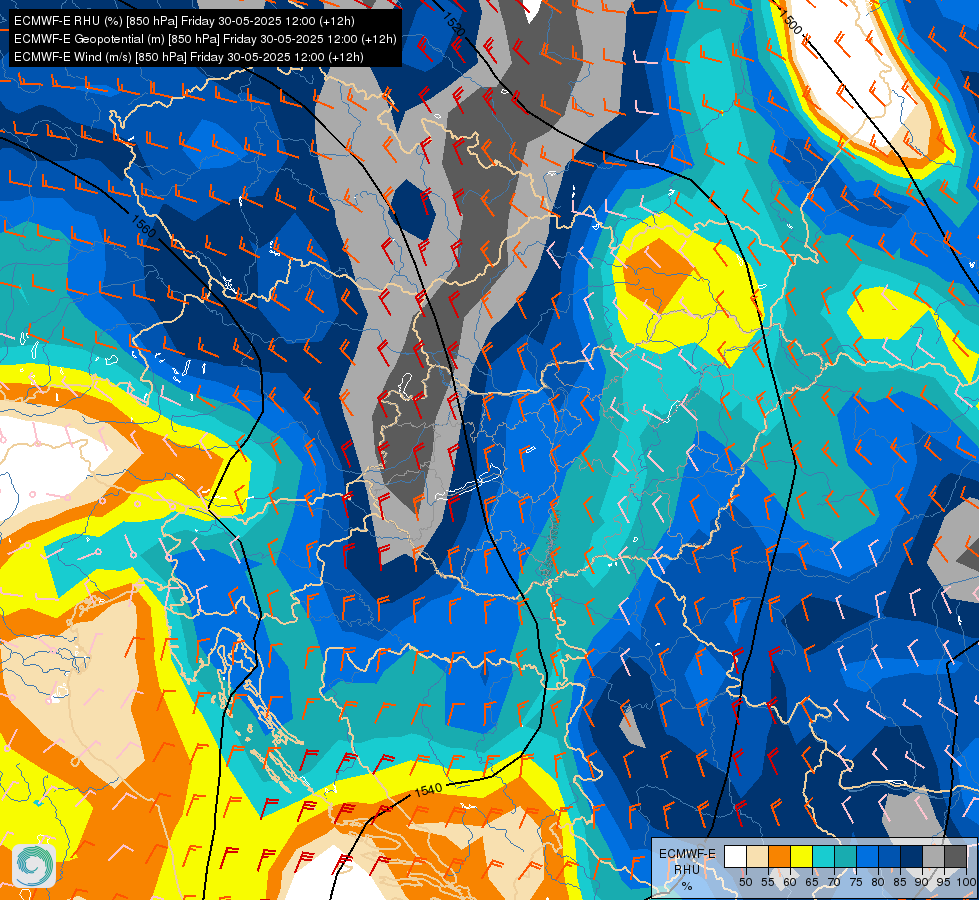Click the medium blue 80–85% legend swatch
The height and width of the screenshot is (900, 979).
890,856
